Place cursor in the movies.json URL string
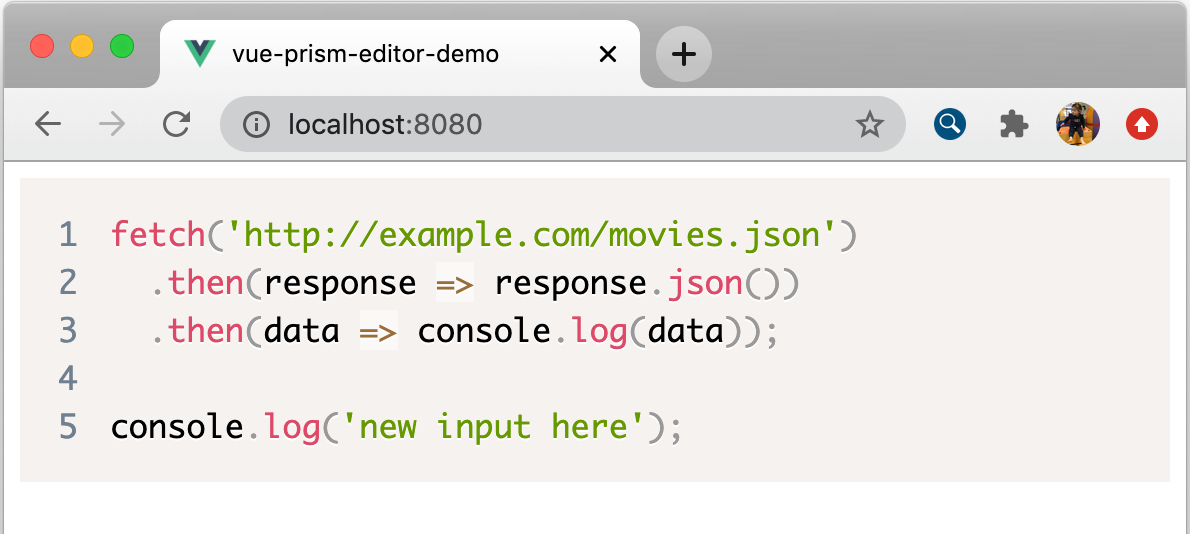Image resolution: width=1190 pixels, height=534 pixels. [x=531, y=236]
